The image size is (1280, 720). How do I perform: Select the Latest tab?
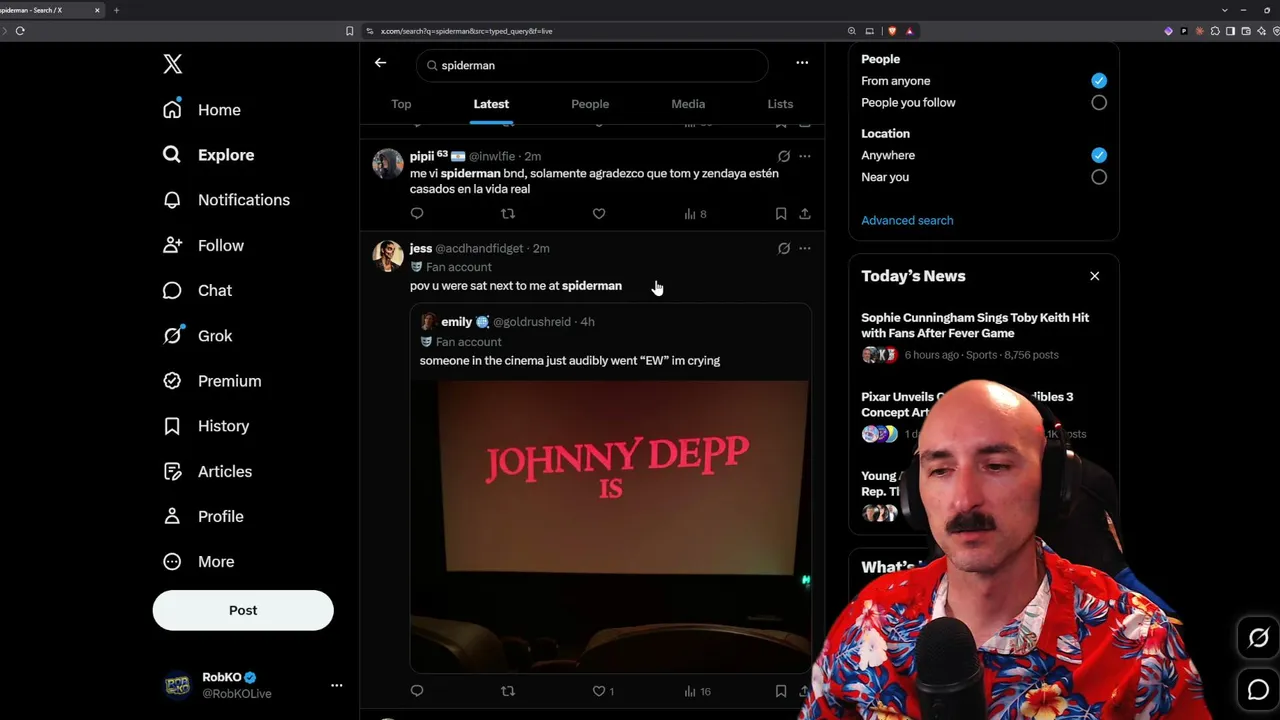[x=491, y=104]
